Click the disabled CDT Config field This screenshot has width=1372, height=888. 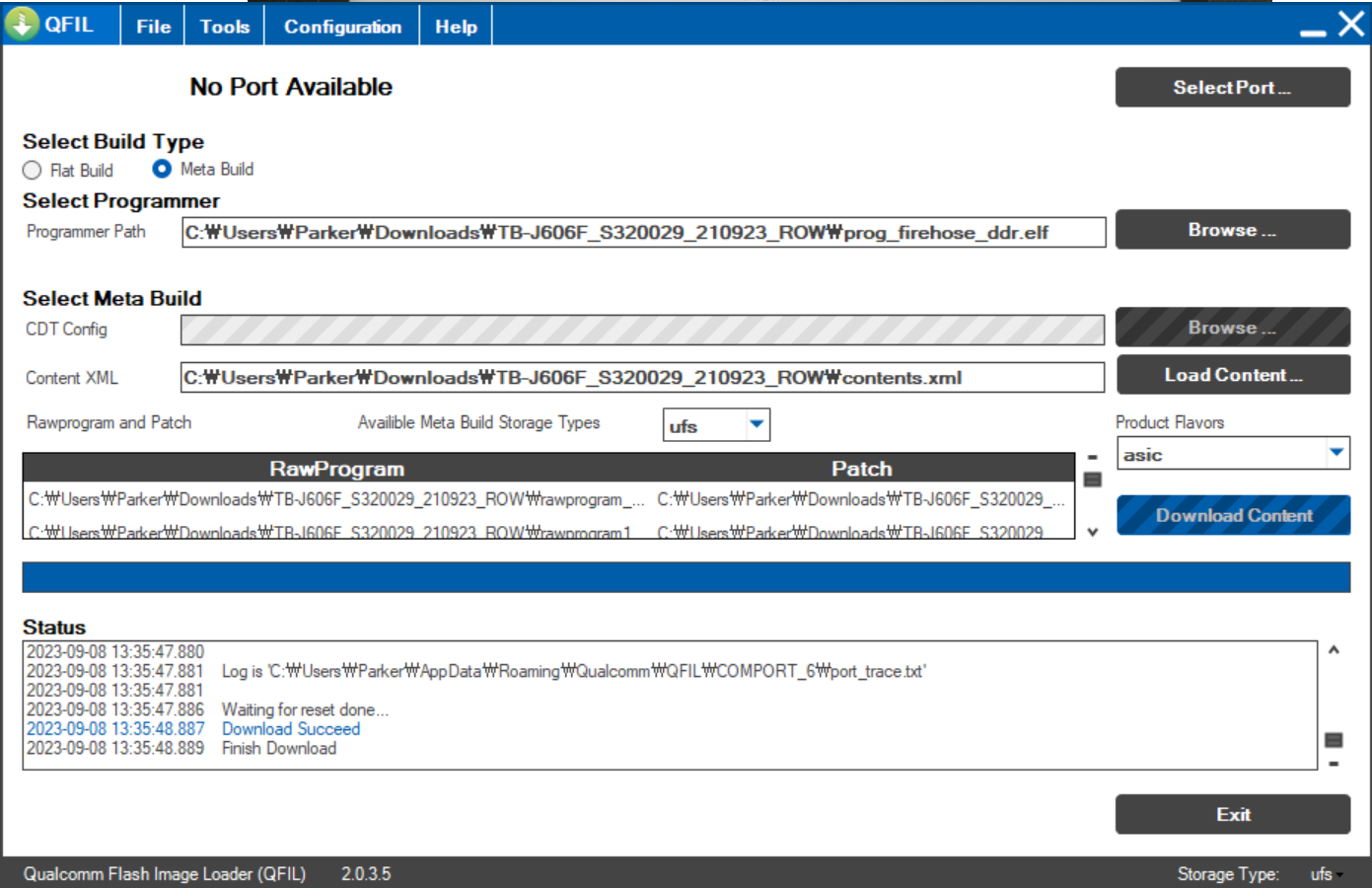(642, 330)
